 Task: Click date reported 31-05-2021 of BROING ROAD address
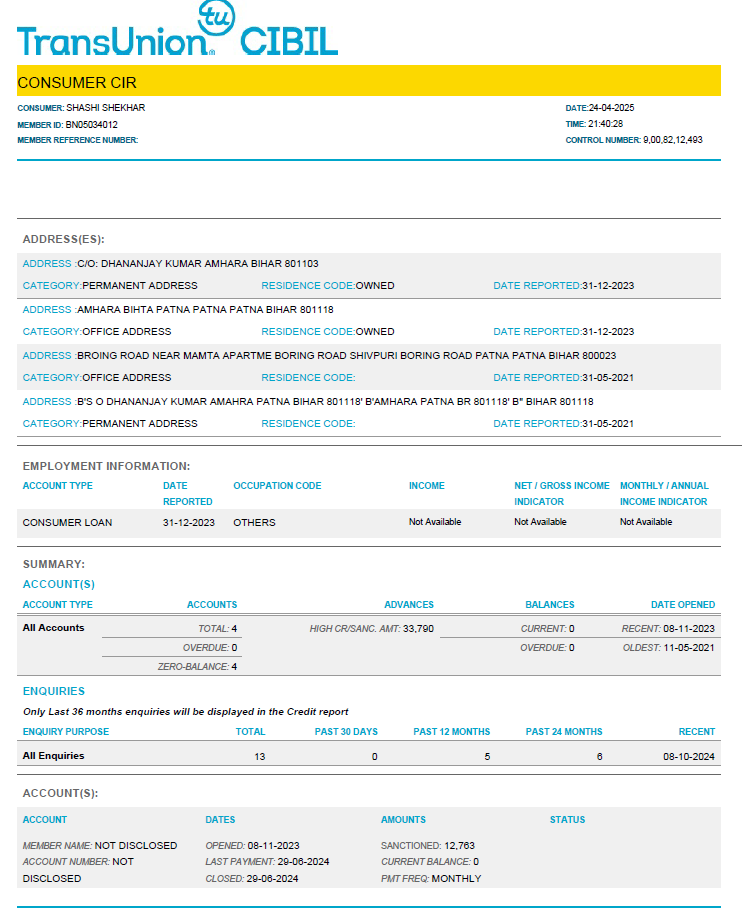[x=608, y=378]
